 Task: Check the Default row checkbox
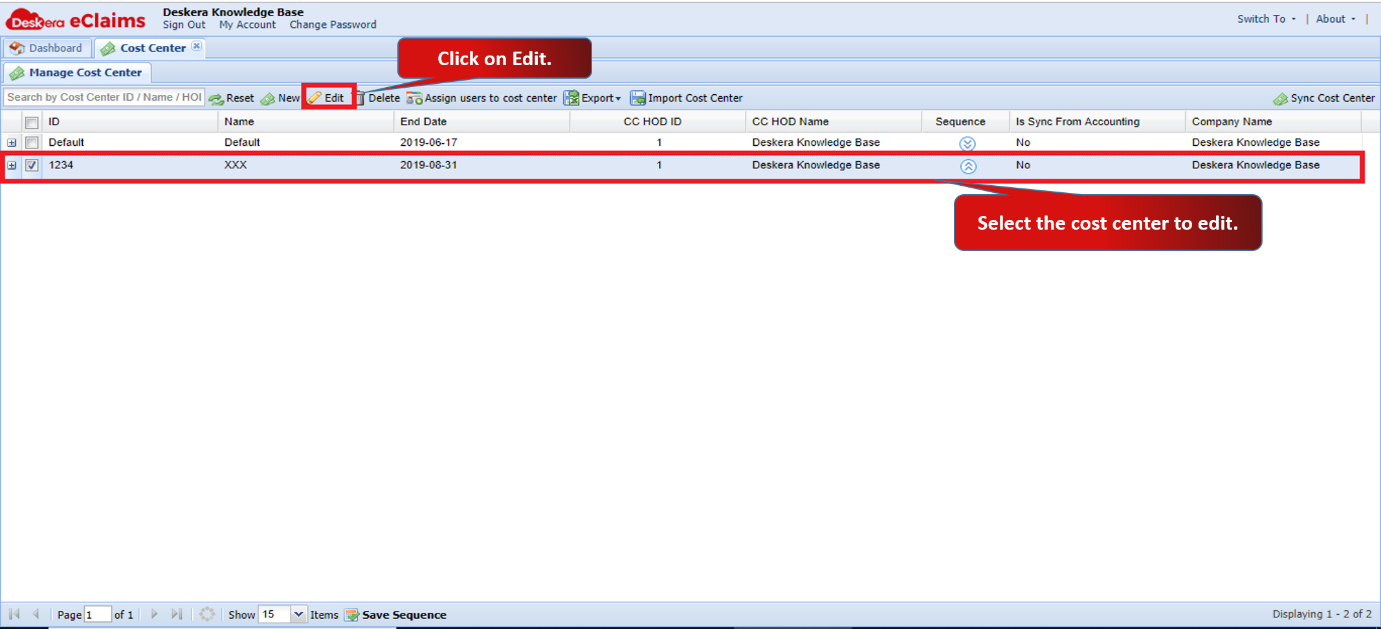tap(32, 143)
